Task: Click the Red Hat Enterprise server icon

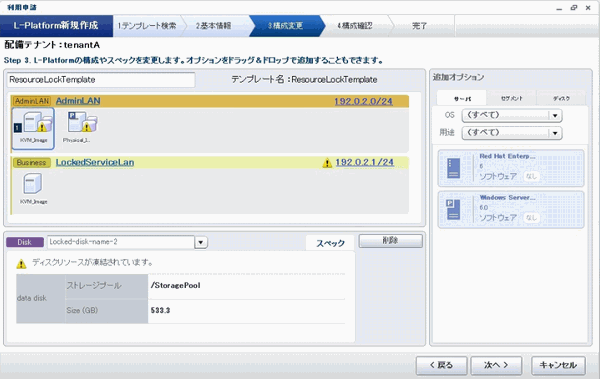Action: (453, 168)
